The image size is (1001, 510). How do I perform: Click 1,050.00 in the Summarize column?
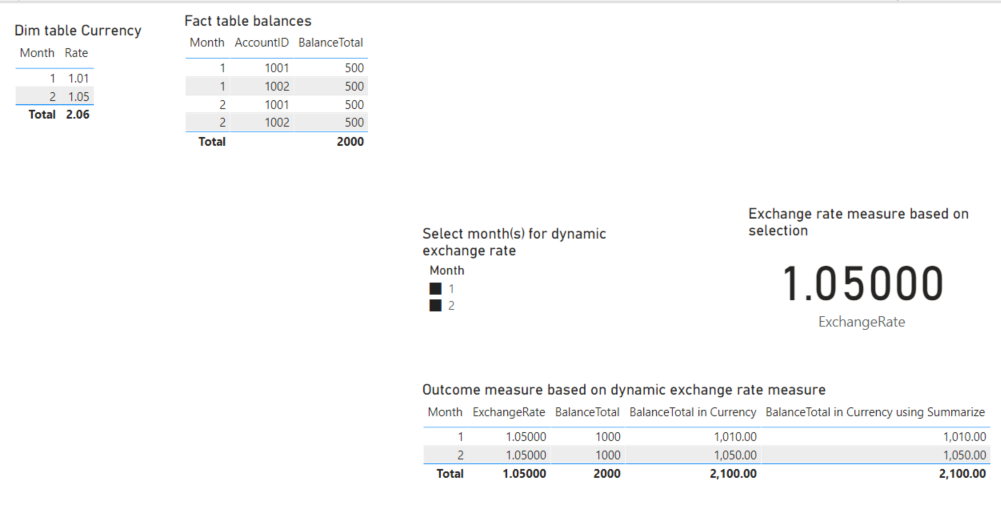click(x=964, y=455)
